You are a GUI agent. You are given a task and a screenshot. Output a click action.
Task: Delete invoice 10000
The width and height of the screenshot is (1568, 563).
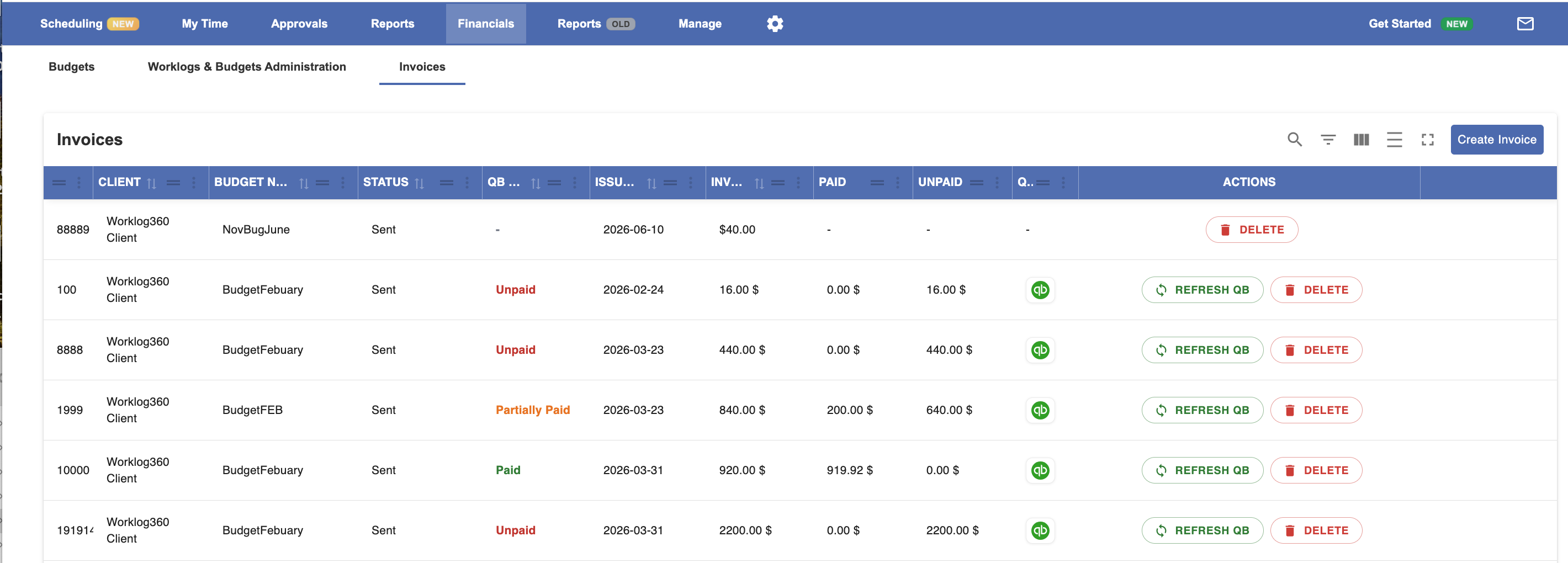pos(1316,470)
